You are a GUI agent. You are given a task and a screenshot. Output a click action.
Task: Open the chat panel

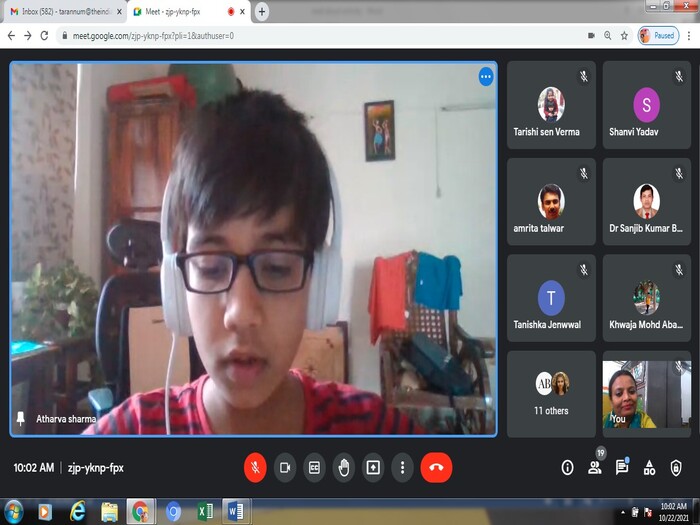click(622, 467)
